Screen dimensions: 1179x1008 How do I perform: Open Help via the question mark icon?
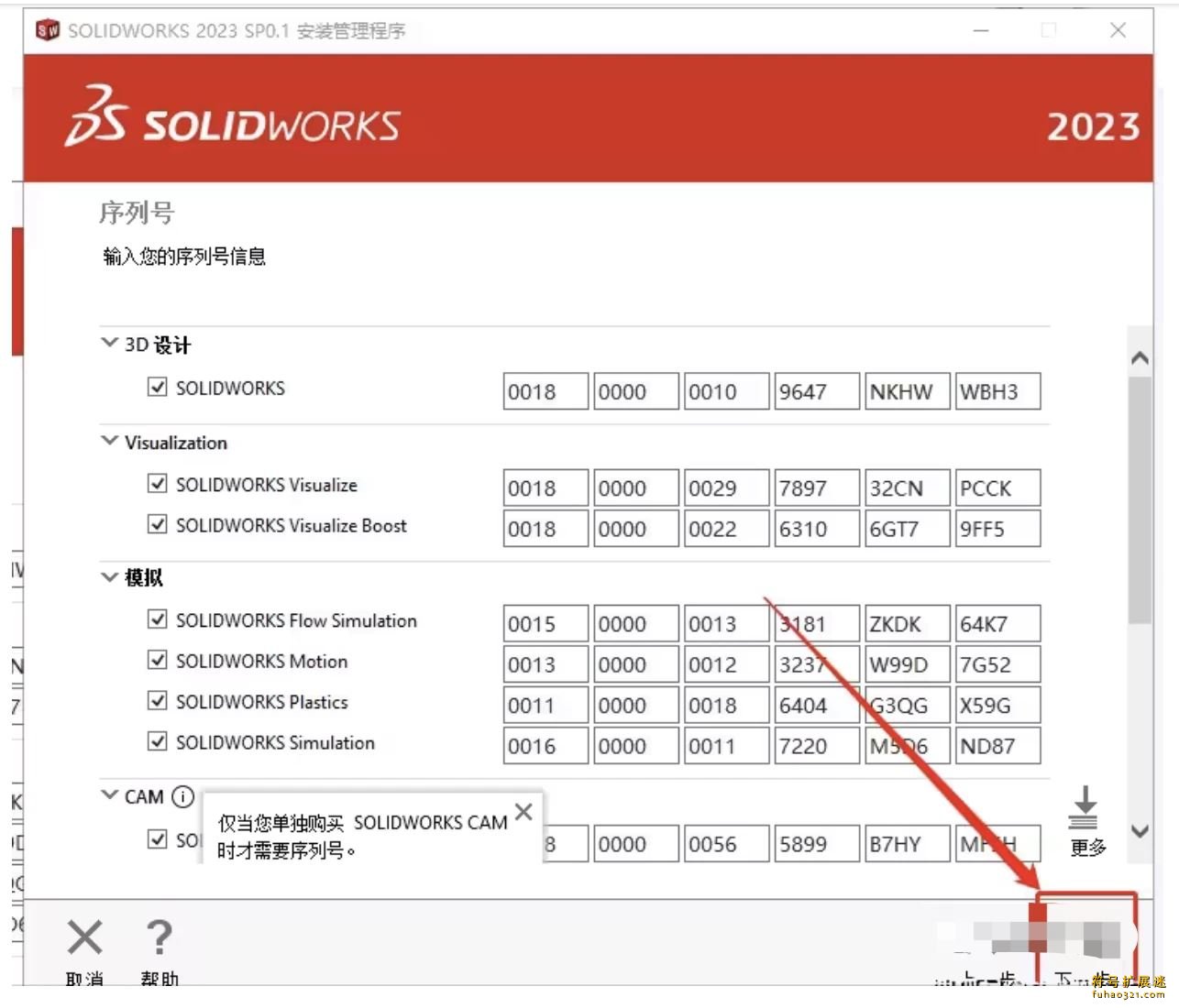point(159,937)
